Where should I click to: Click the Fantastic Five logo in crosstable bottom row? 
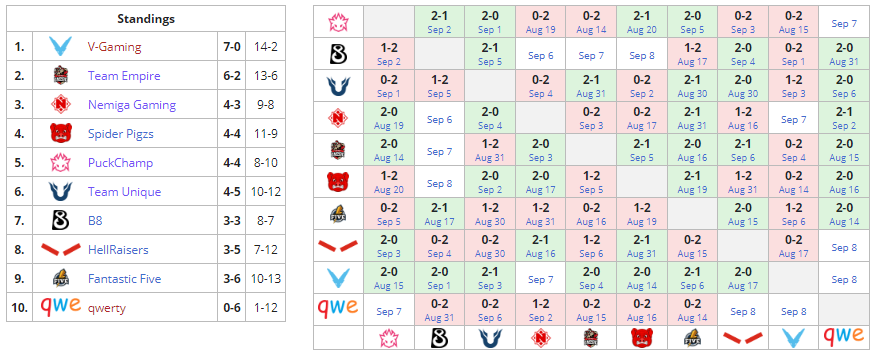coord(691,338)
